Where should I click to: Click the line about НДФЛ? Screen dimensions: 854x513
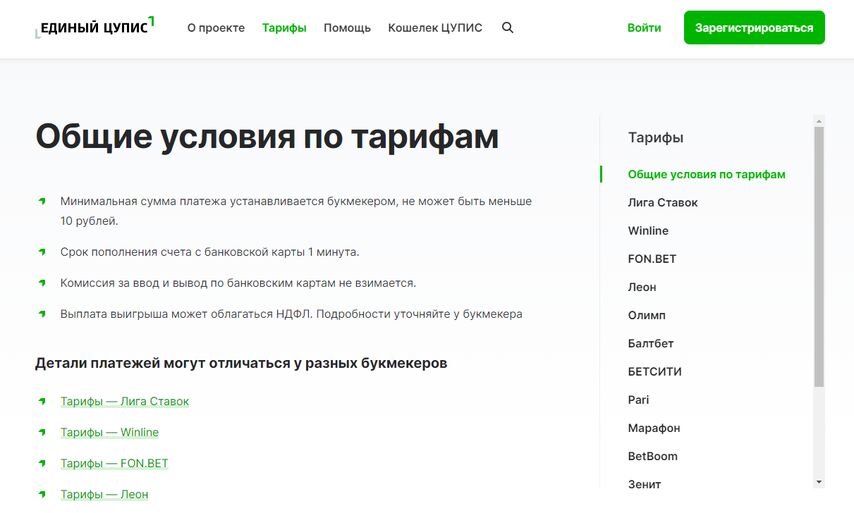tap(291, 314)
